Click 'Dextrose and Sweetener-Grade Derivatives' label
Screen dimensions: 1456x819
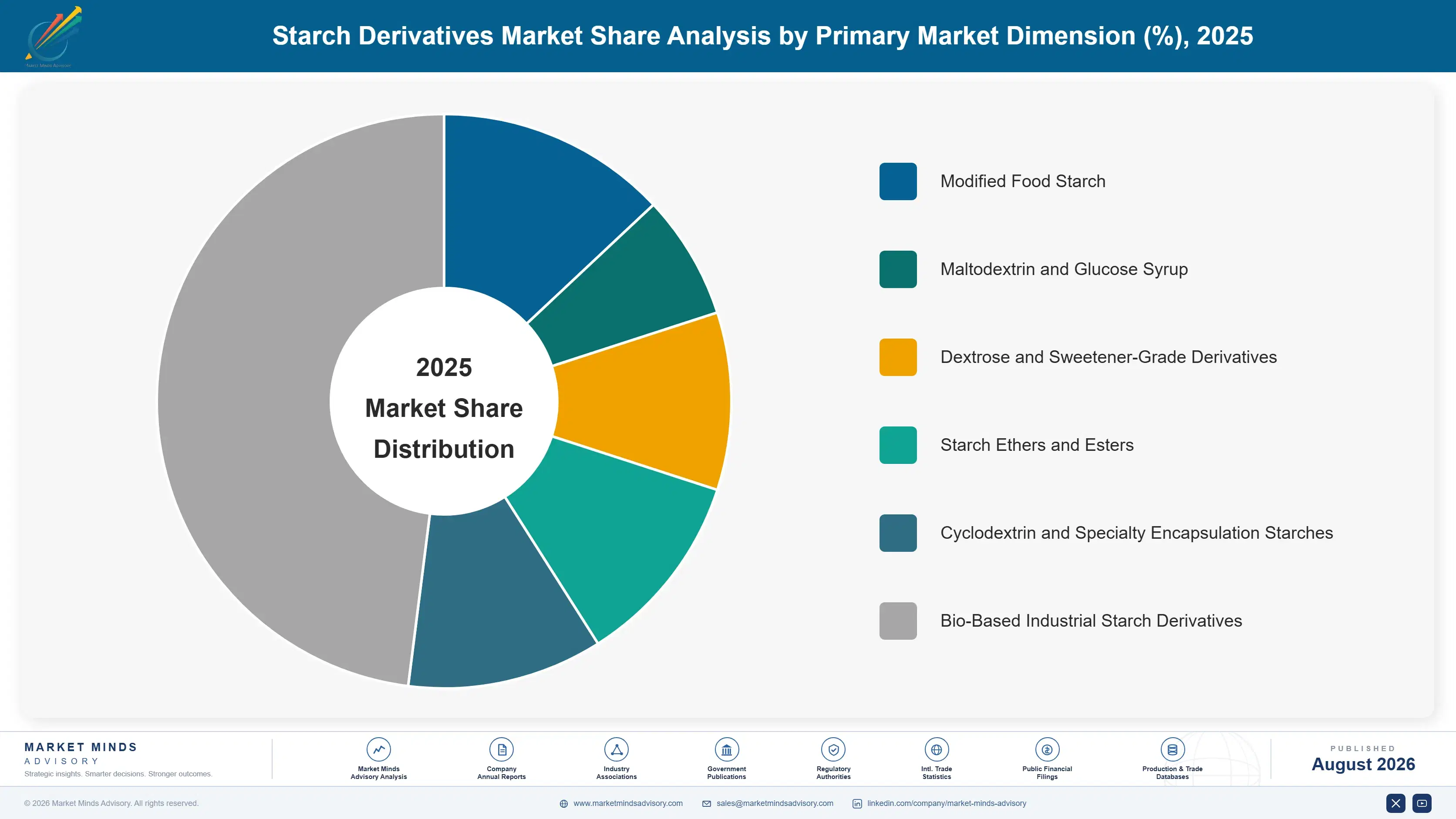(1109, 357)
